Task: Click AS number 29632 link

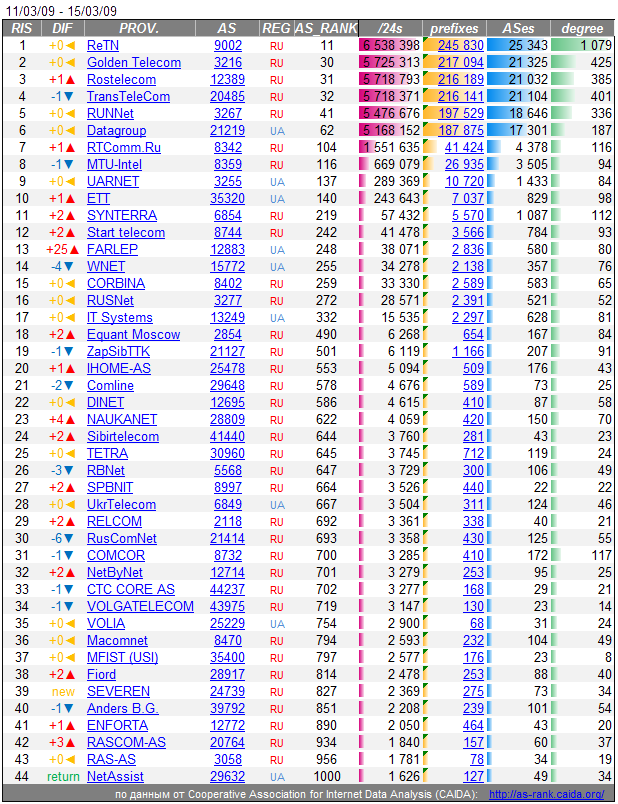Action: (x=228, y=776)
